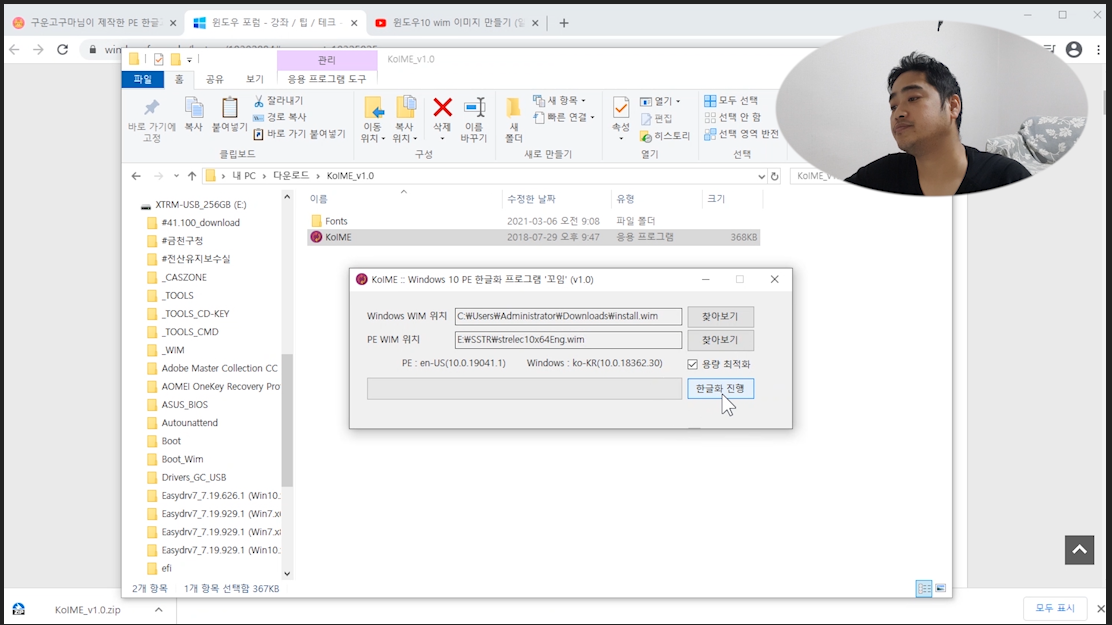Screen dimensions: 1112x625
Task: Edit the Windows WIM path field
Action: [568, 316]
